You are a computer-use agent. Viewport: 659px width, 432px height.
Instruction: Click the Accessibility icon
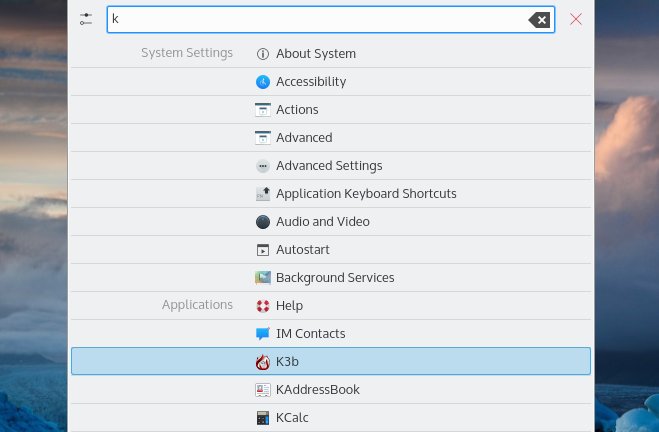(x=263, y=82)
